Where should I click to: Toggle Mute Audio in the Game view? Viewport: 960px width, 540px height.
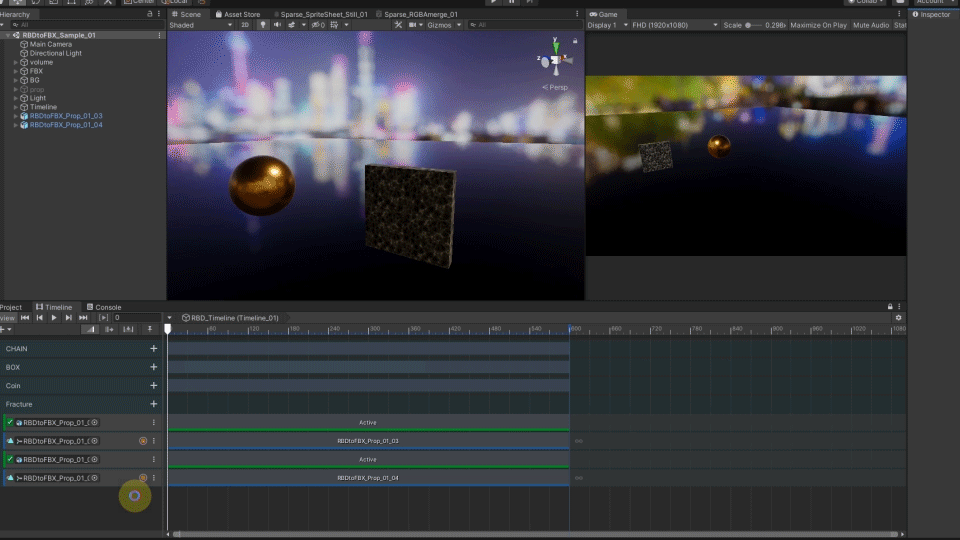[x=870, y=25]
